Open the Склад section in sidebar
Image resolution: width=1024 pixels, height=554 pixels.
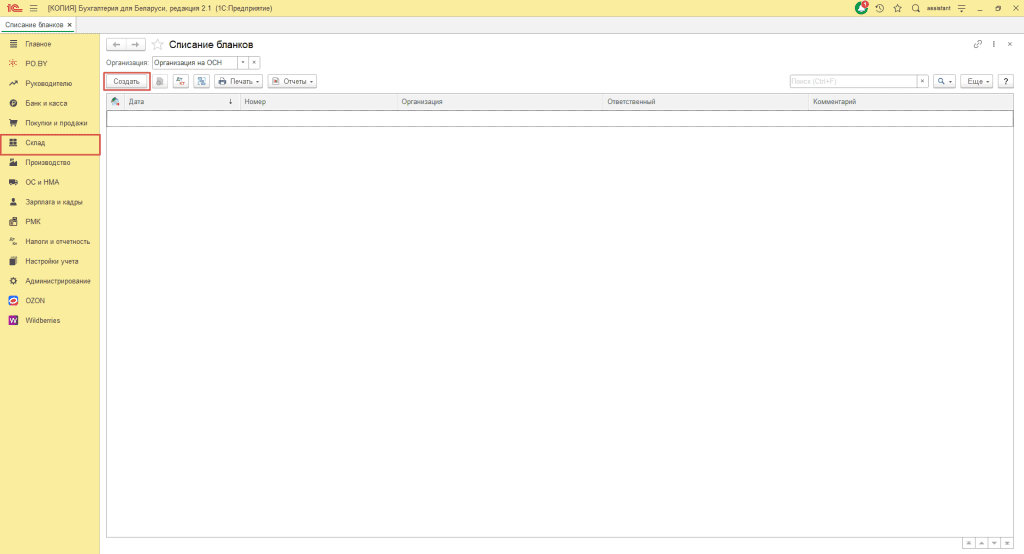(50, 143)
